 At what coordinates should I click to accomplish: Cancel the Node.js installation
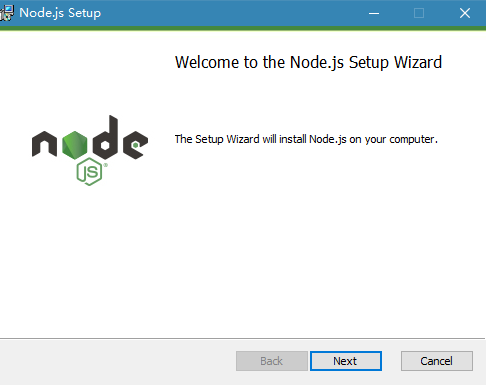point(437,361)
